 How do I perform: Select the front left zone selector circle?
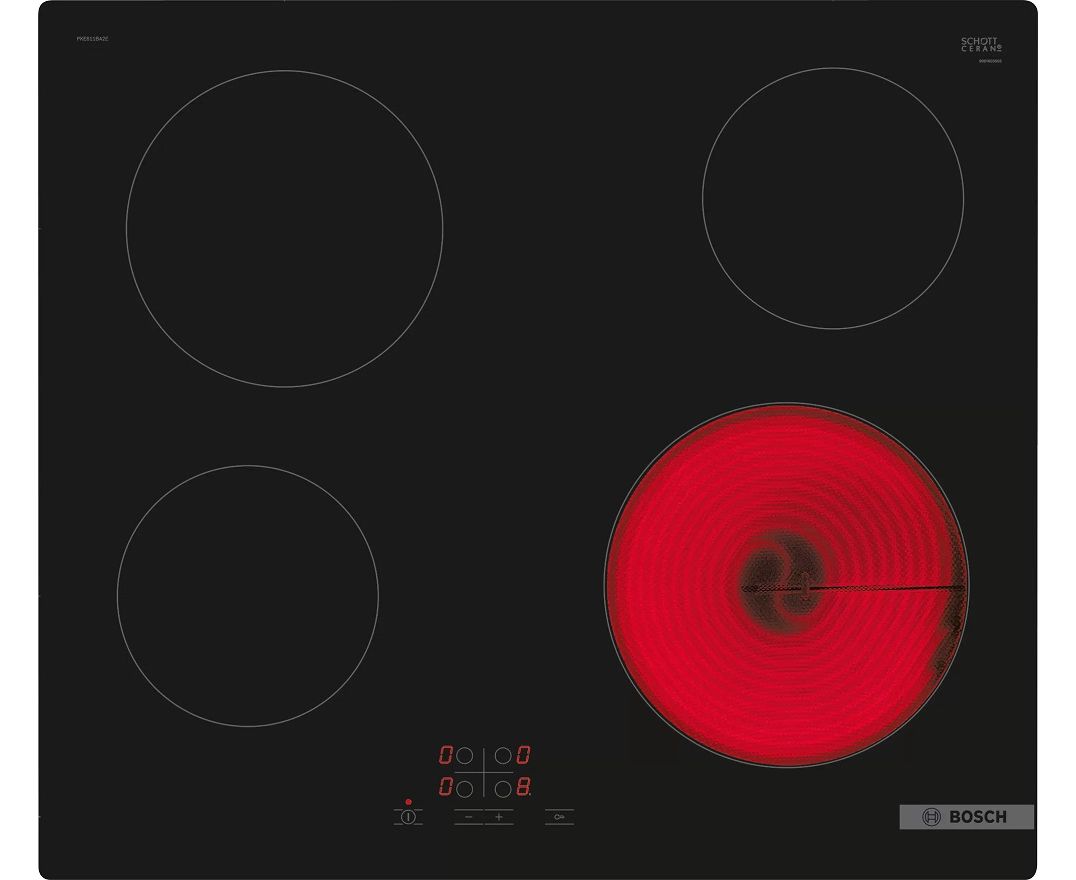(x=465, y=788)
